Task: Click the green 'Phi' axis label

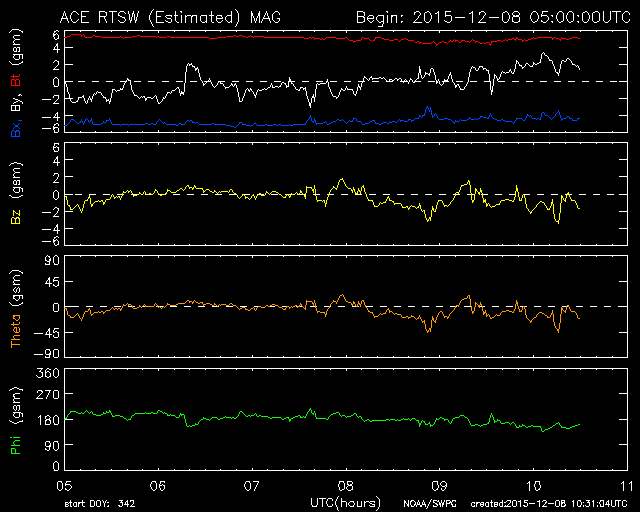Action: pyautogui.click(x=16, y=444)
